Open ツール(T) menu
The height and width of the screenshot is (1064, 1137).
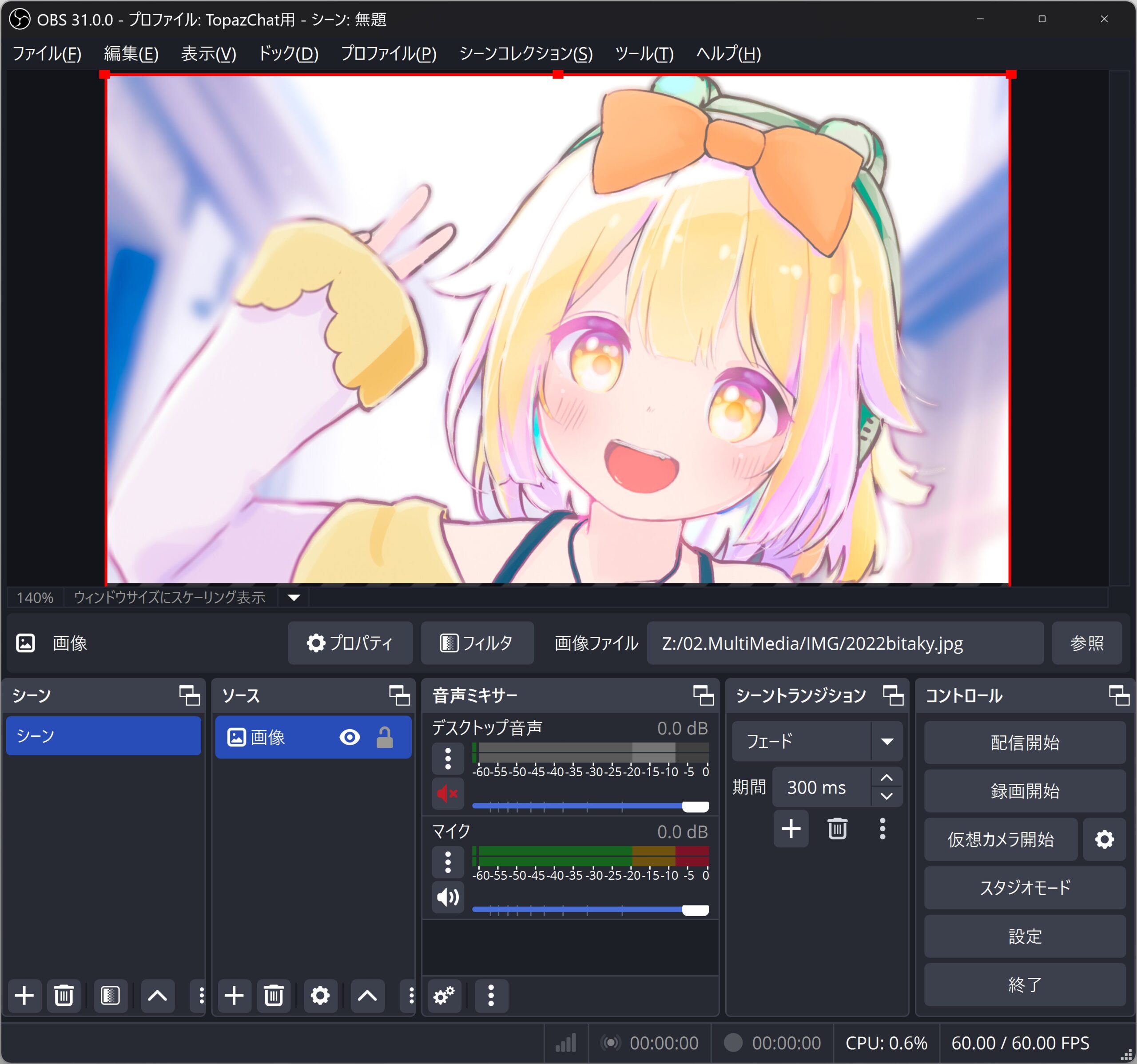[x=644, y=54]
